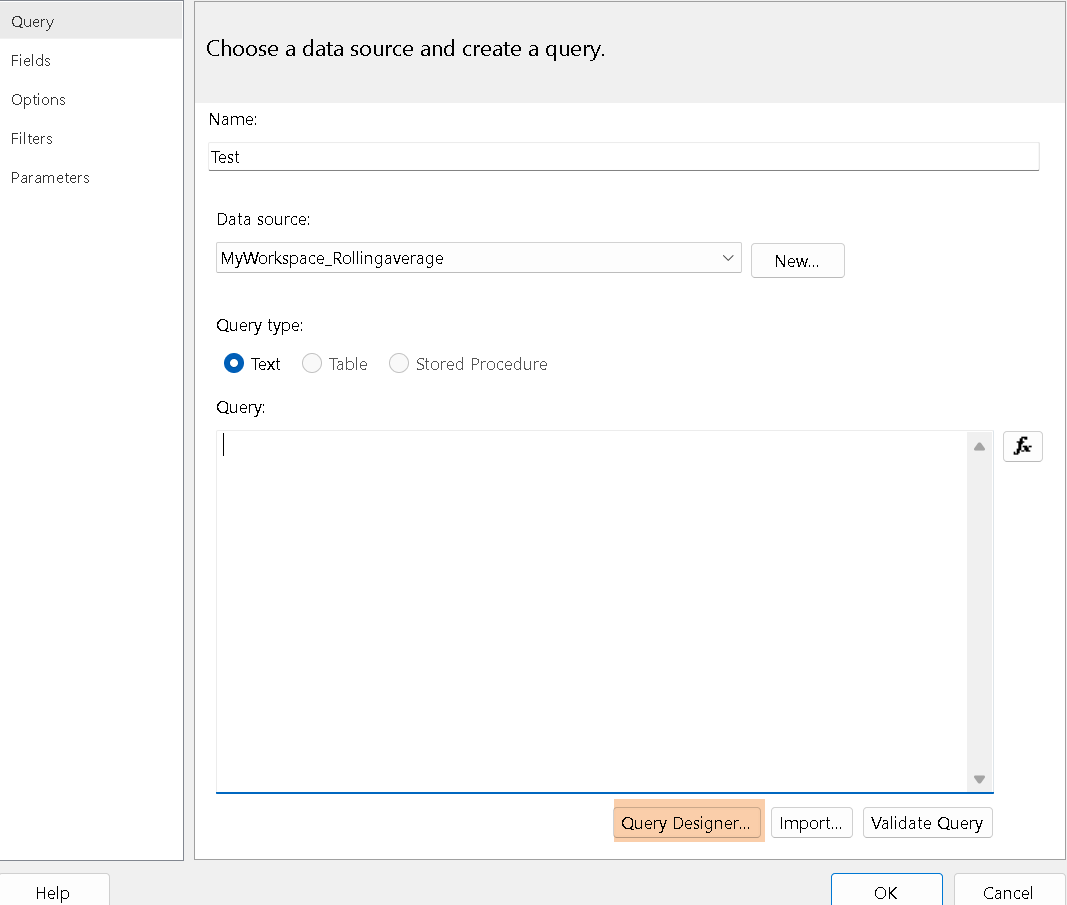Open the fx expression editor button

[1022, 446]
